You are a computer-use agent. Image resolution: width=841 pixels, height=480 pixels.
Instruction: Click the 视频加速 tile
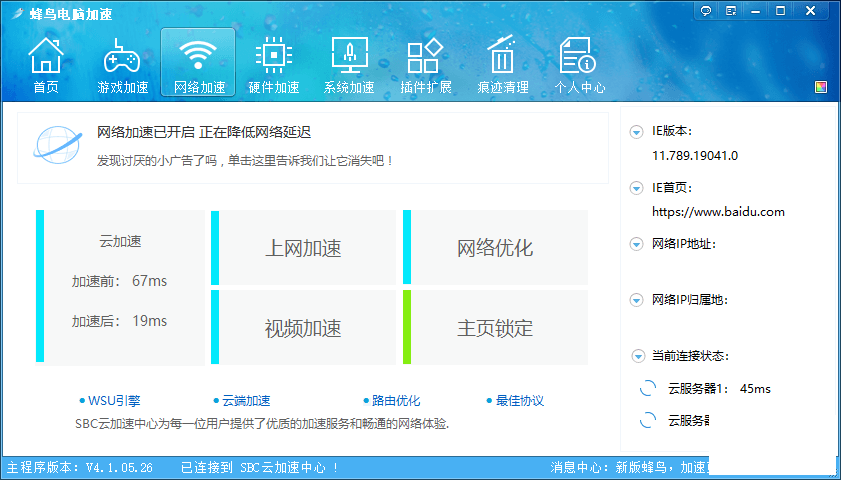(x=303, y=328)
